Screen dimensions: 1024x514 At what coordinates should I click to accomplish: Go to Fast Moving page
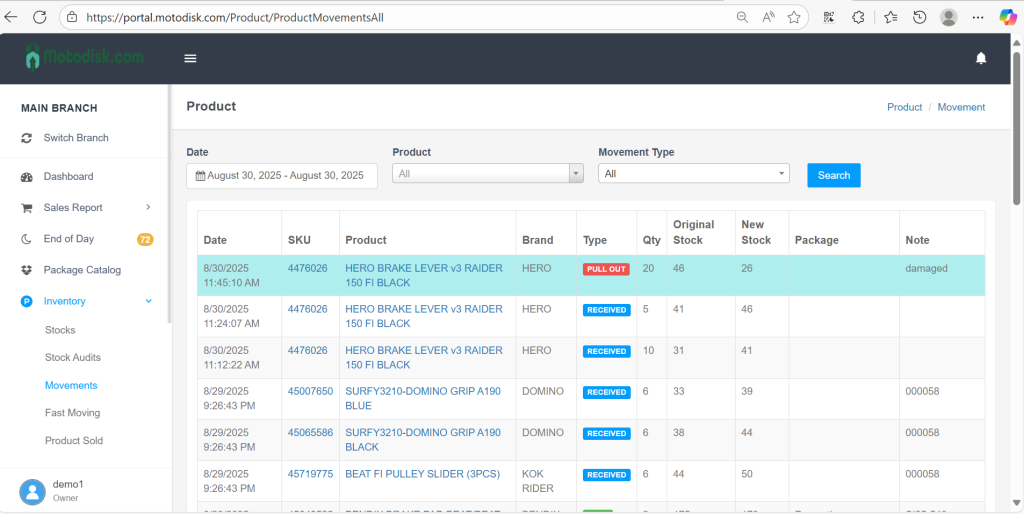coord(72,413)
